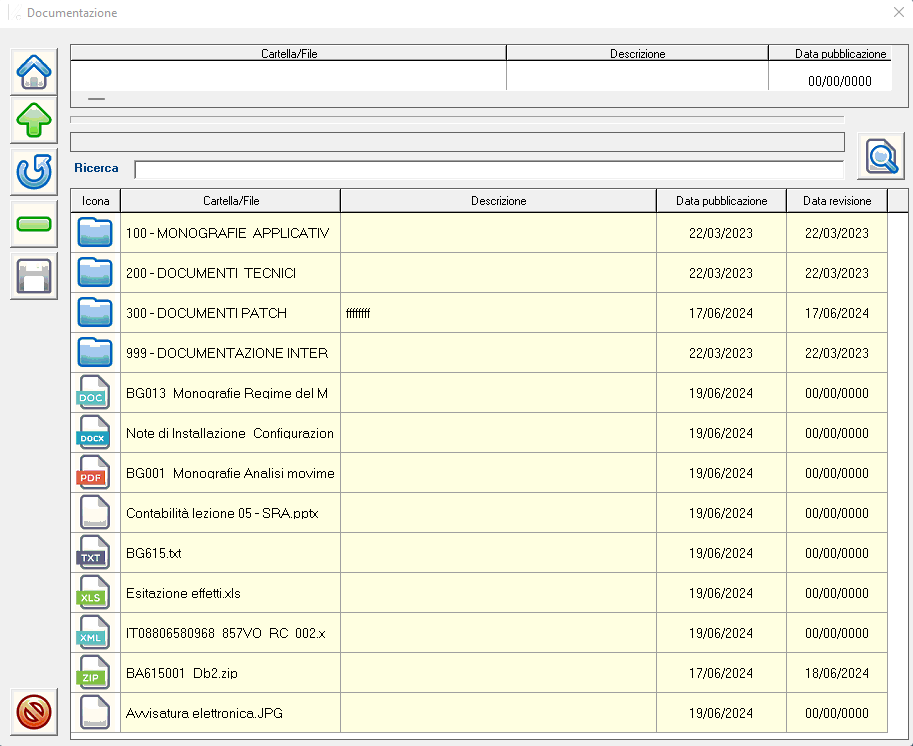Click the Home navigation icon
The width and height of the screenshot is (913, 746).
(x=34, y=71)
